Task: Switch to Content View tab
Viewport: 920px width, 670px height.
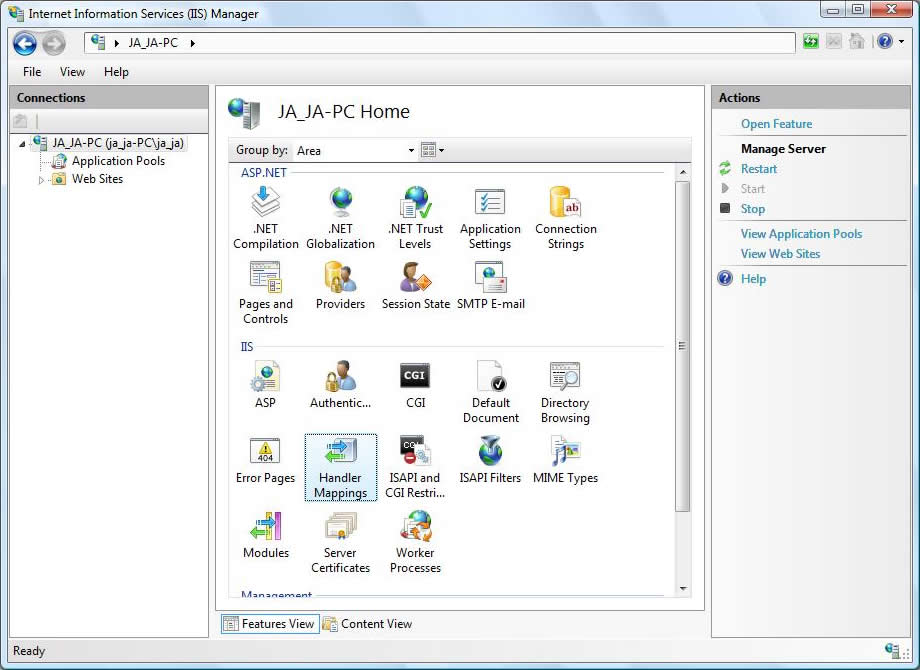Action: click(x=368, y=624)
